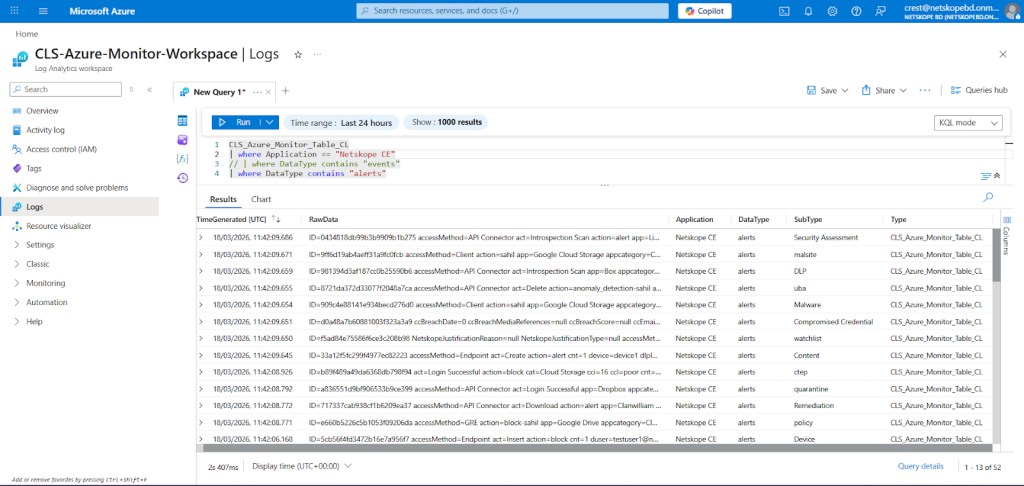Image resolution: width=1024 pixels, height=486 pixels.
Task: Expand the malsite result row
Action: click(201, 254)
